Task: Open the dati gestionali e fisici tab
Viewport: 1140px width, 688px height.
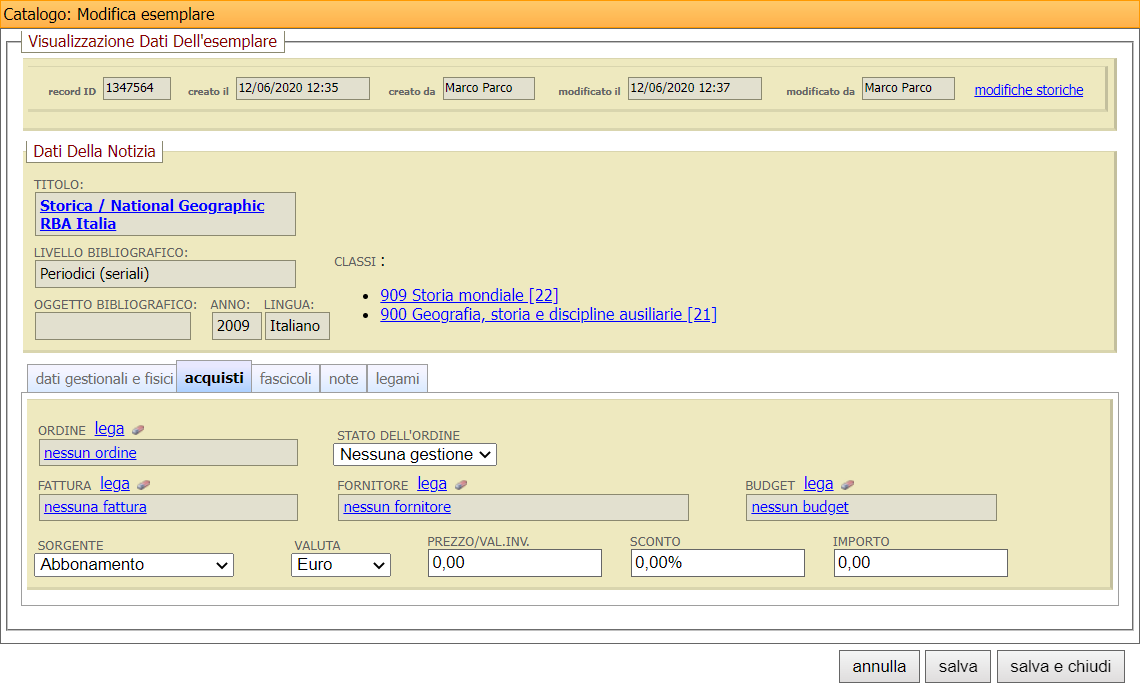Action: [104, 379]
